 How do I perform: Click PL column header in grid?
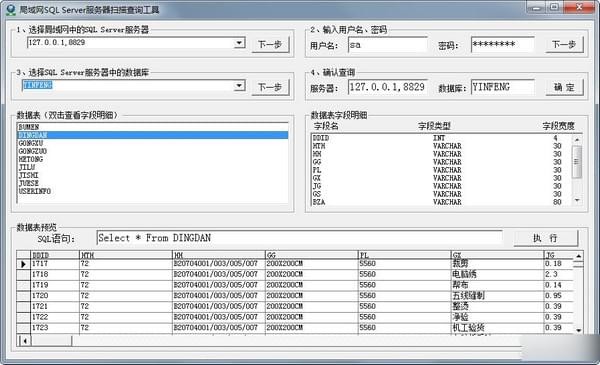point(405,255)
